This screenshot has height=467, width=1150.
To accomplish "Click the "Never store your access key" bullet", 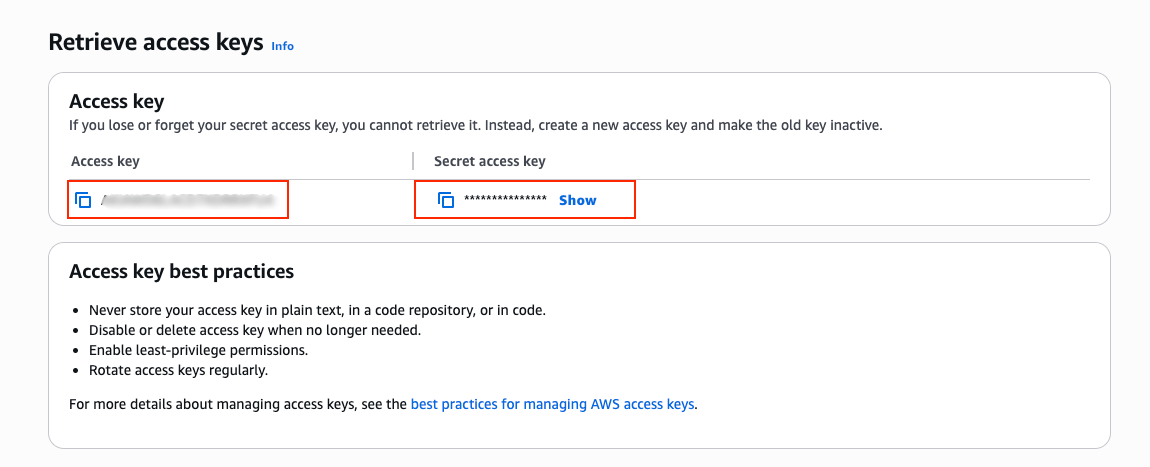I will 317,310.
